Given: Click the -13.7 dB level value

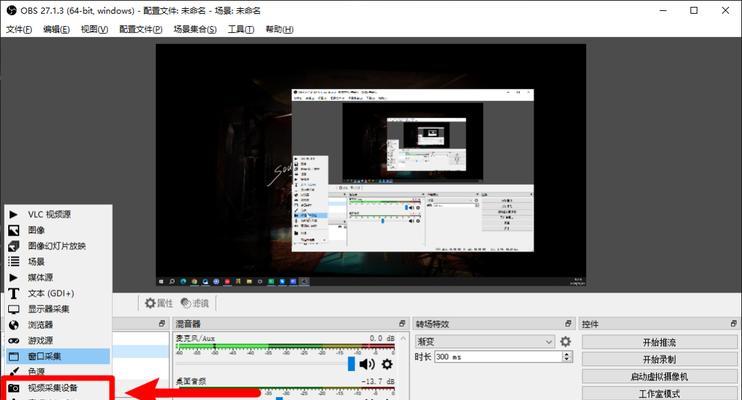Looking at the screenshot, I should tap(378, 381).
